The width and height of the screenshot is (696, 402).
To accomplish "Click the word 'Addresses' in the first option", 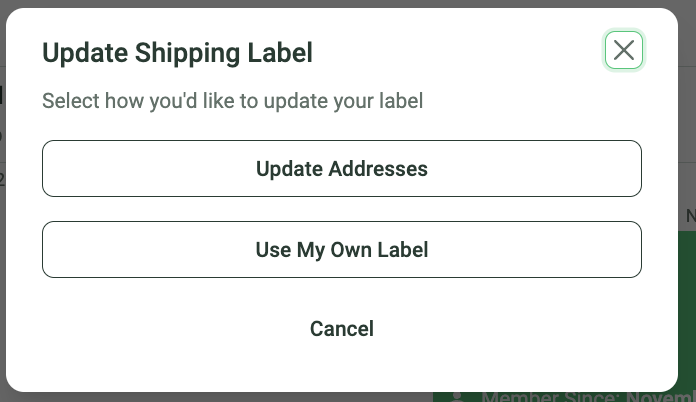I will coord(378,169).
